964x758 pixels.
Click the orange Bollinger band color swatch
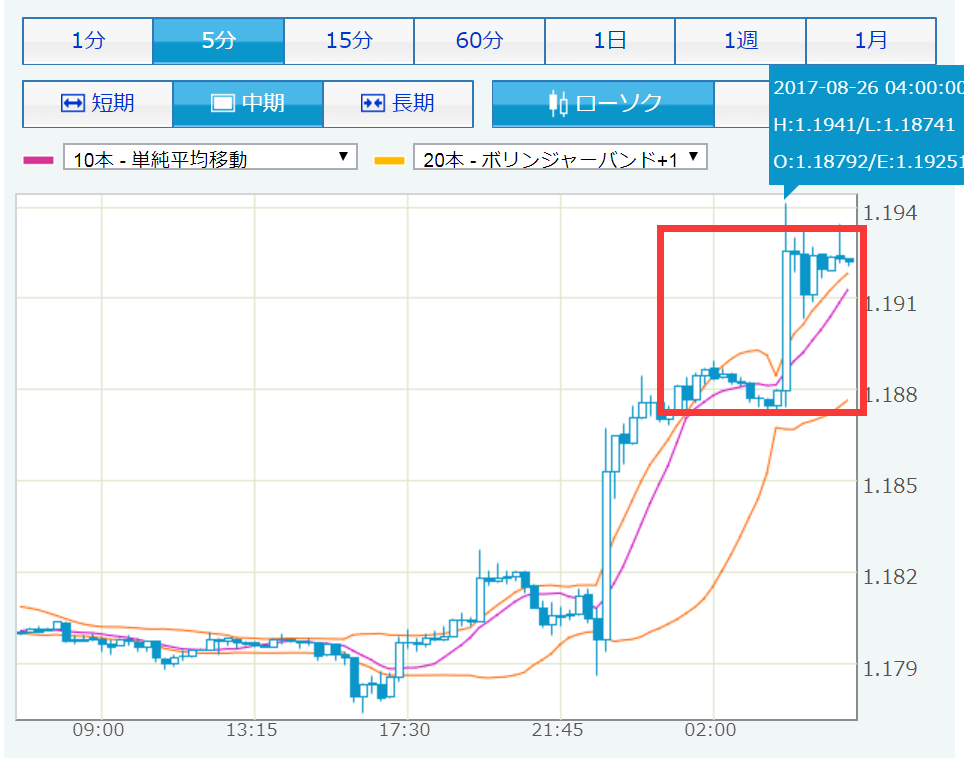[x=389, y=160]
